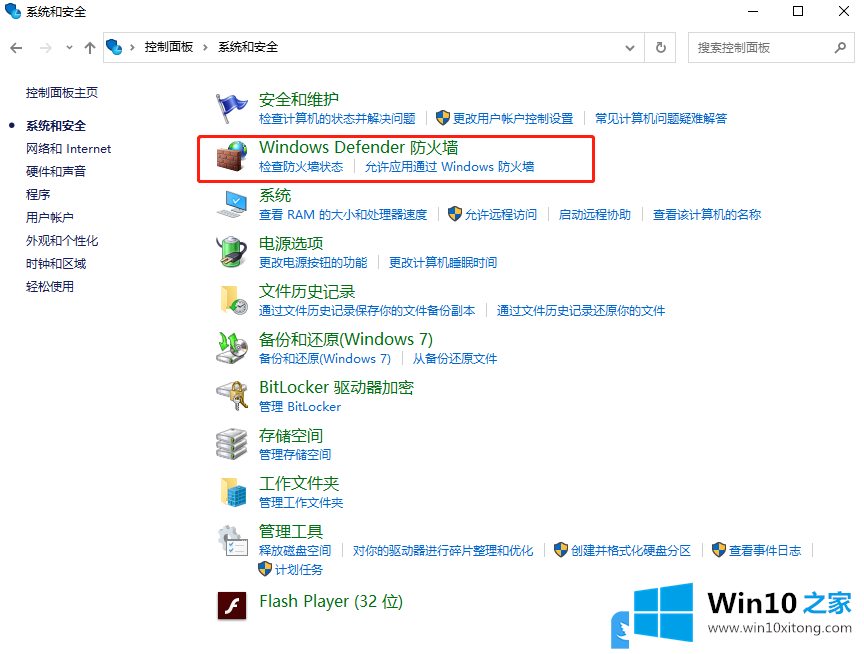Click the control panel icon in address bar
This screenshot has height=654, width=864.
pos(114,47)
